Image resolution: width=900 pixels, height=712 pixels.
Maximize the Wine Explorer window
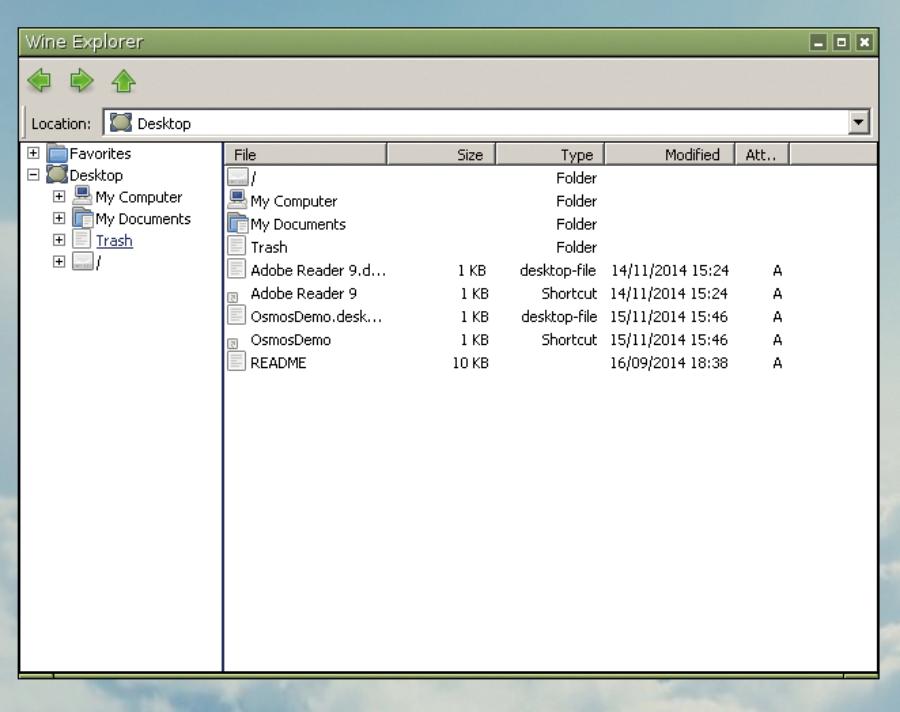(x=841, y=42)
